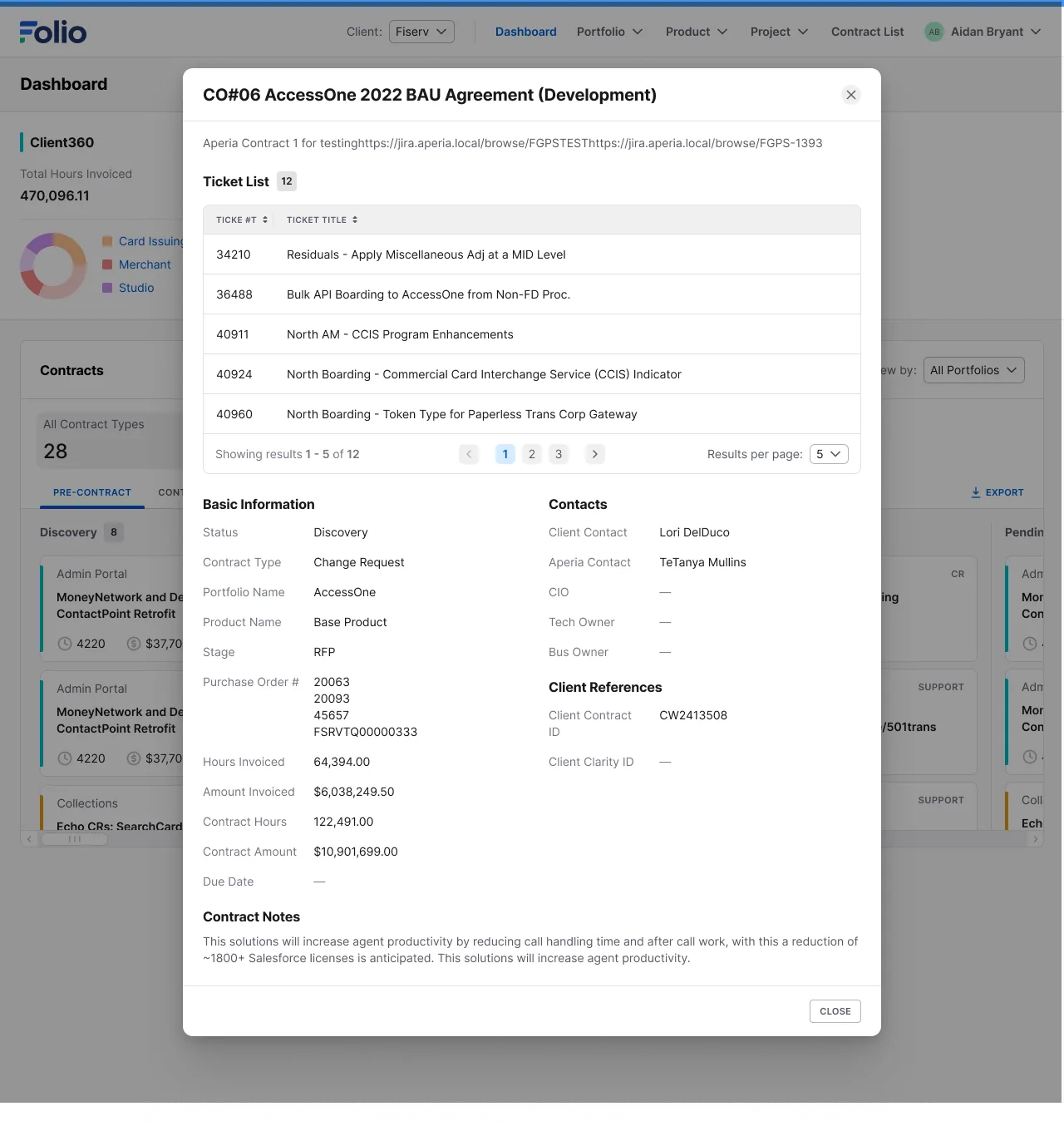Select ticket 40924 row

pos(532,374)
